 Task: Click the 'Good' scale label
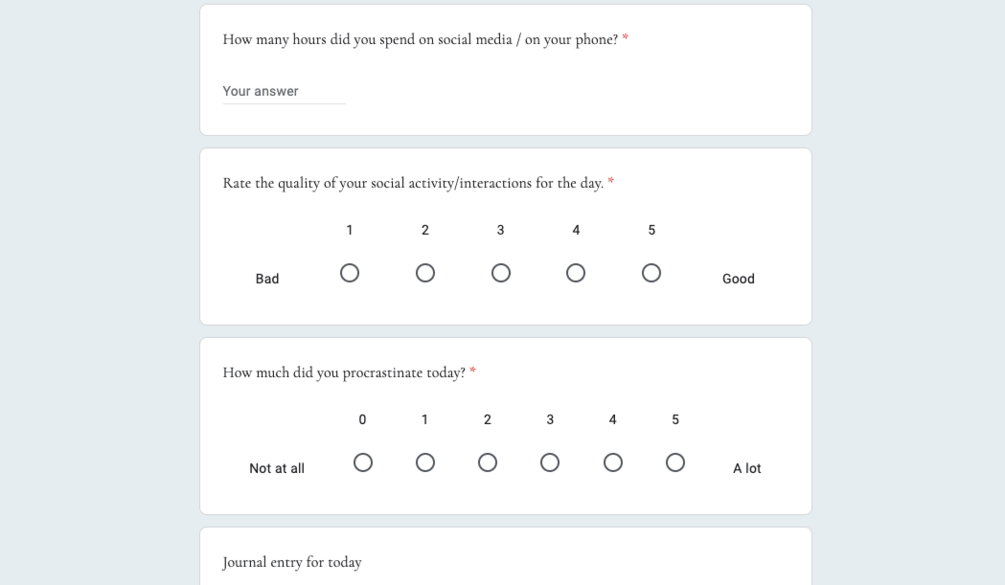click(x=738, y=279)
